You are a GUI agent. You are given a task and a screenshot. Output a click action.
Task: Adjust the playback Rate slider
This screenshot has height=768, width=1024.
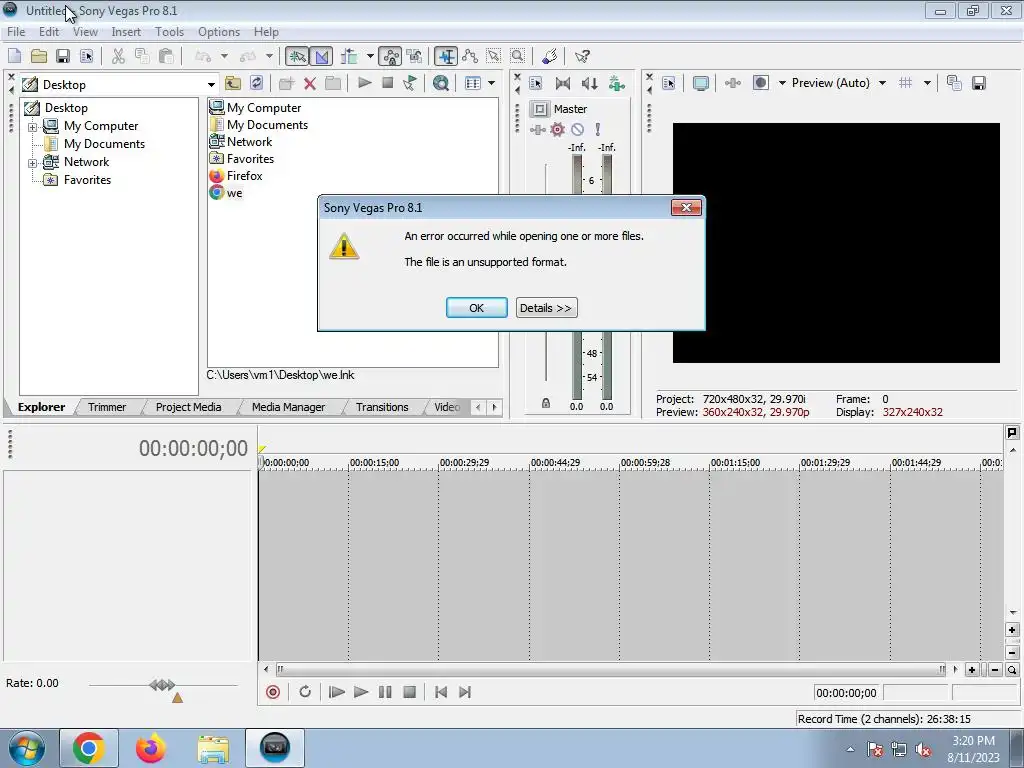tap(163, 685)
